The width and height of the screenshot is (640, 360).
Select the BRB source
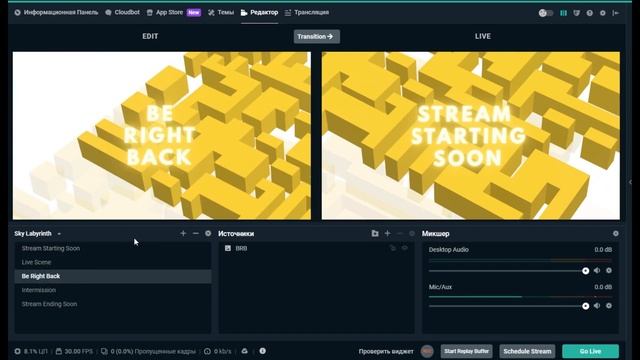tap(316, 248)
